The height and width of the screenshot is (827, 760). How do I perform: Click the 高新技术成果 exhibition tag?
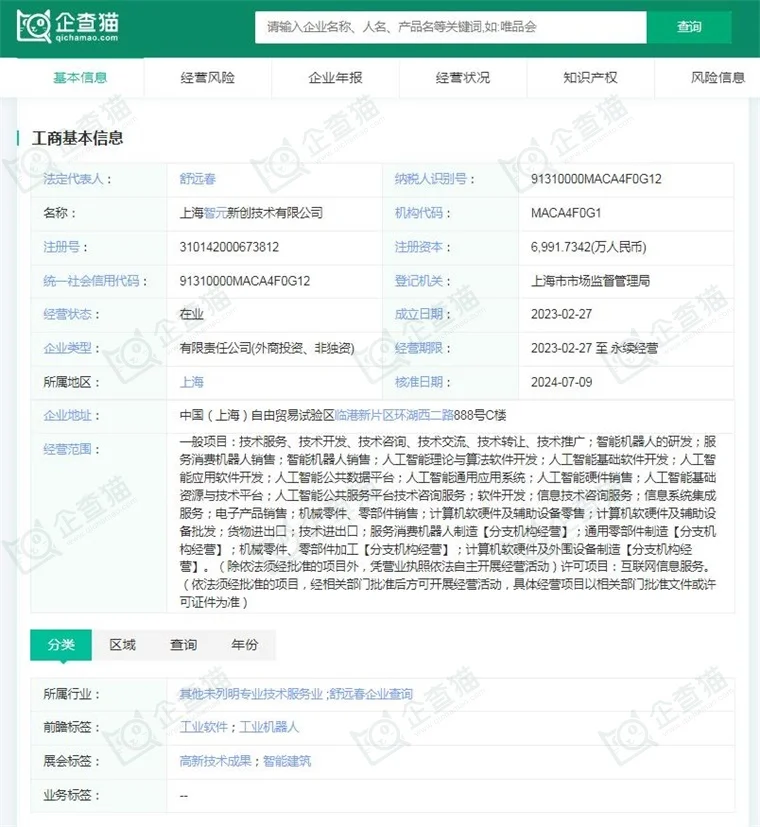point(215,761)
